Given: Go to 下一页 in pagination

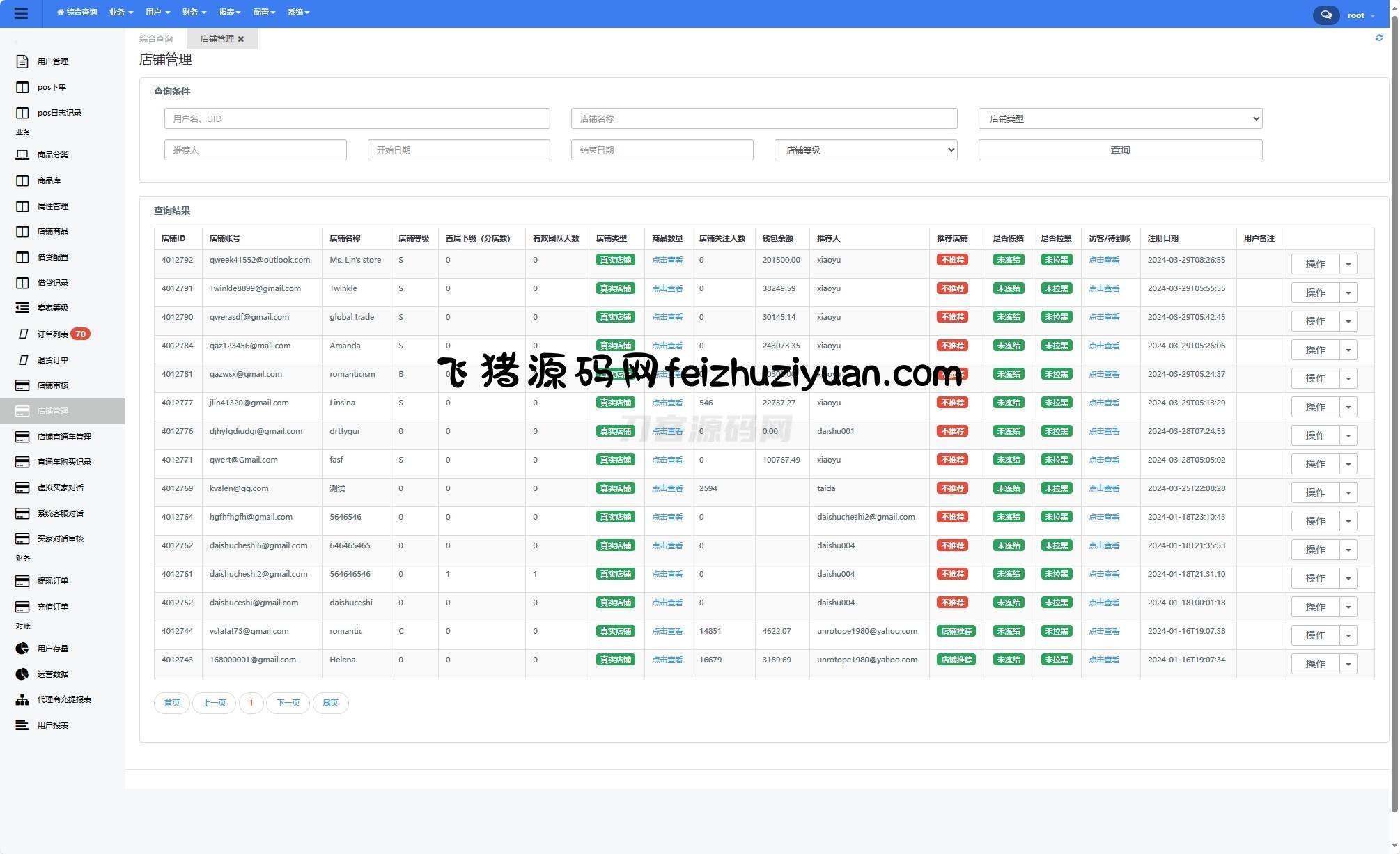Looking at the screenshot, I should point(288,703).
